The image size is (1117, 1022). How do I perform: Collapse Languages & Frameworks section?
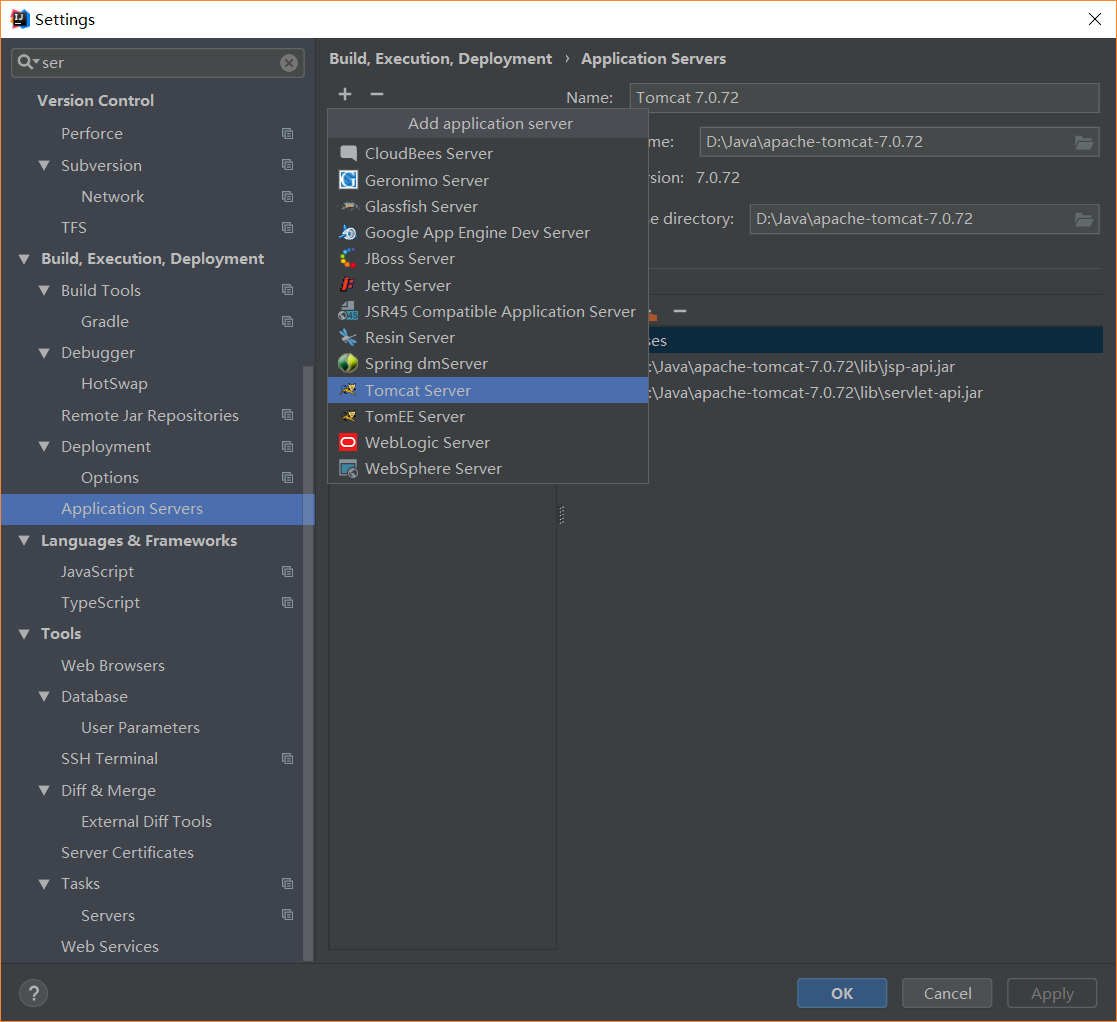24,541
